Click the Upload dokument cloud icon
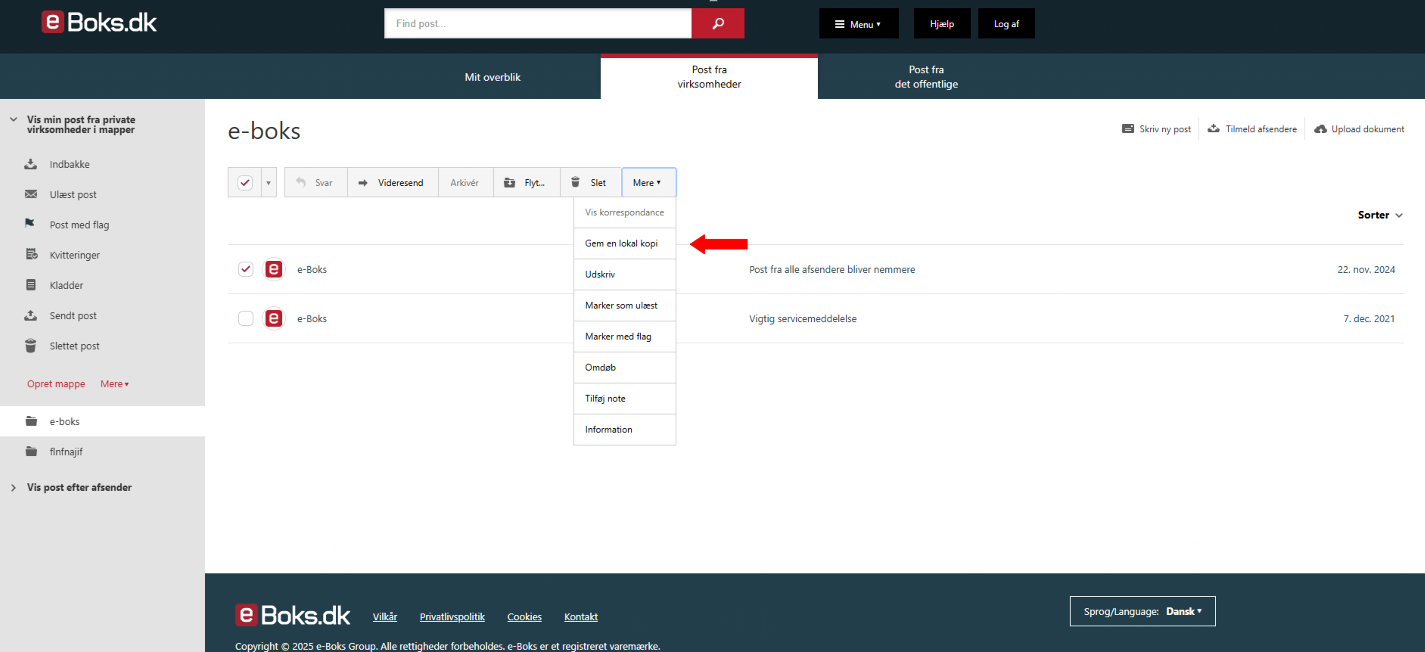Screen dimensions: 1425x652 (1320, 129)
